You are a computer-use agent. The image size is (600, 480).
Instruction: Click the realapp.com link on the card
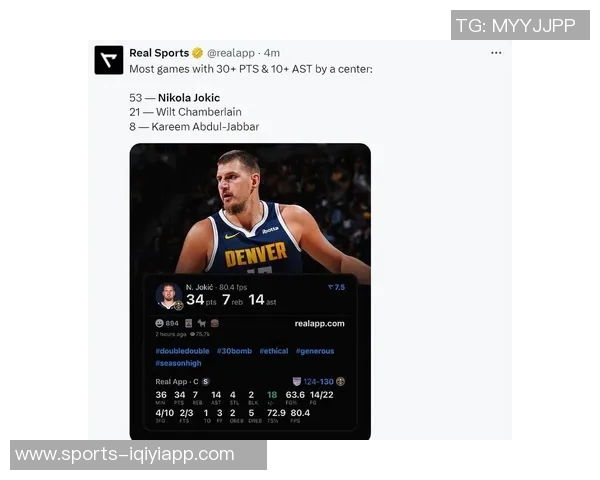pyautogui.click(x=320, y=323)
